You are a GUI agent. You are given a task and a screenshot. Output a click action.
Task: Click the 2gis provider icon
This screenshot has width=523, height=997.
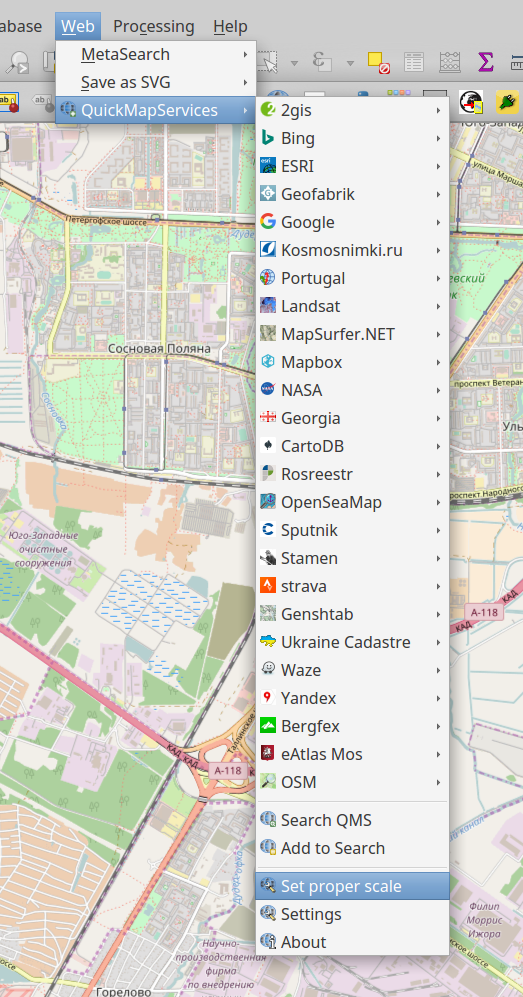[268, 110]
